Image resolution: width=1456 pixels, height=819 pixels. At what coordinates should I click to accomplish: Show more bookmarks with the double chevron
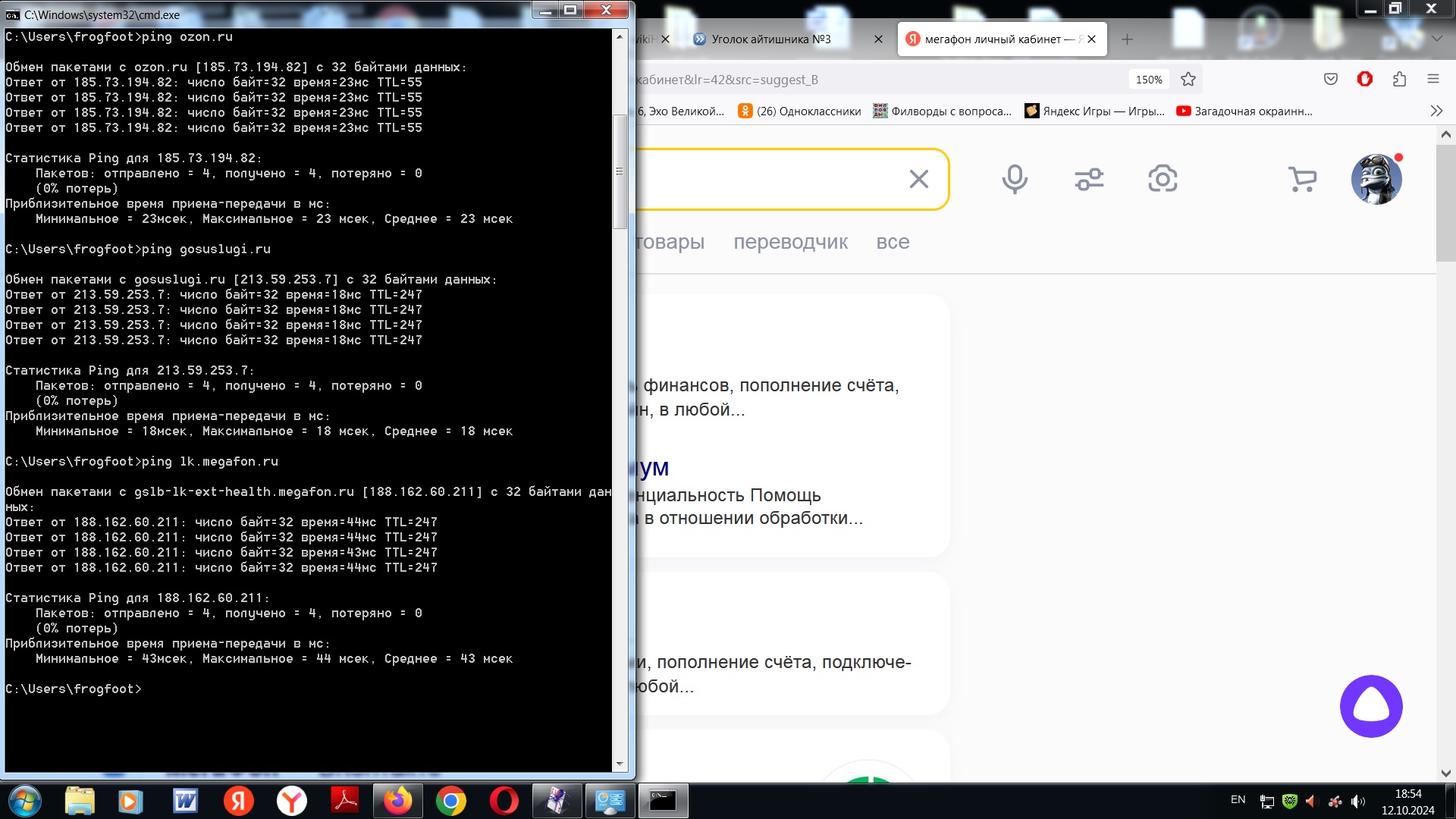click(1436, 111)
